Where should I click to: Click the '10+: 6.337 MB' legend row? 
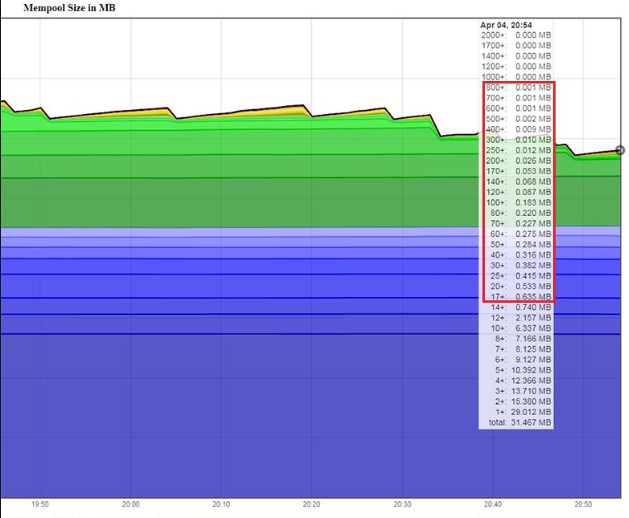tap(515, 328)
